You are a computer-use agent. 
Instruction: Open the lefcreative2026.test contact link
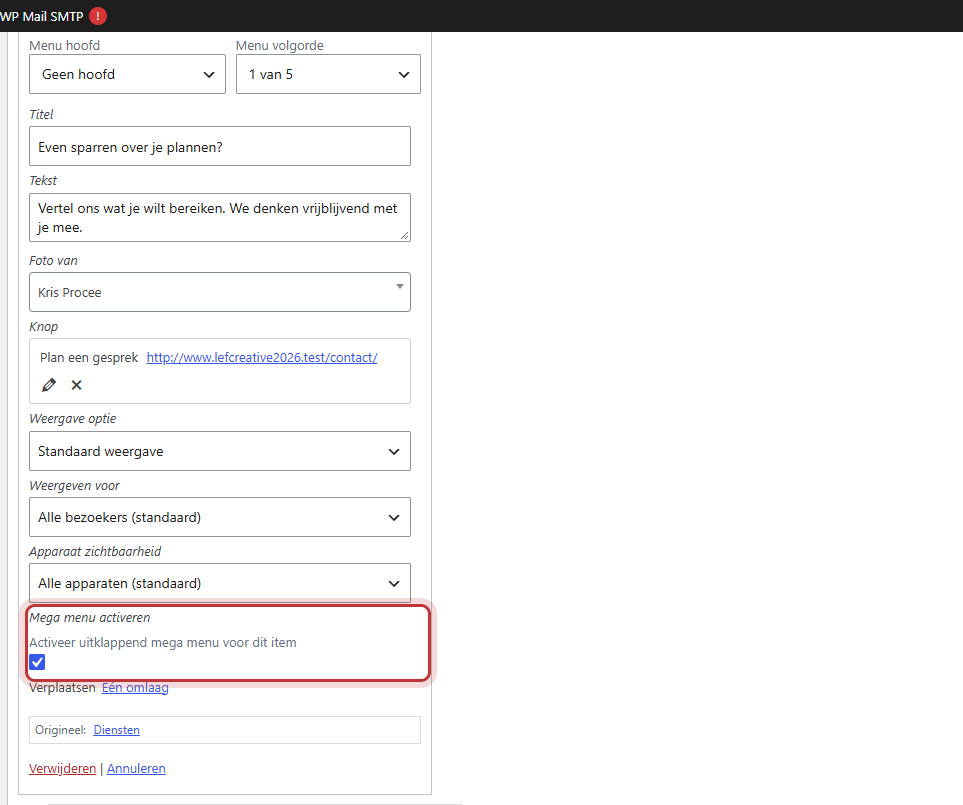262,357
